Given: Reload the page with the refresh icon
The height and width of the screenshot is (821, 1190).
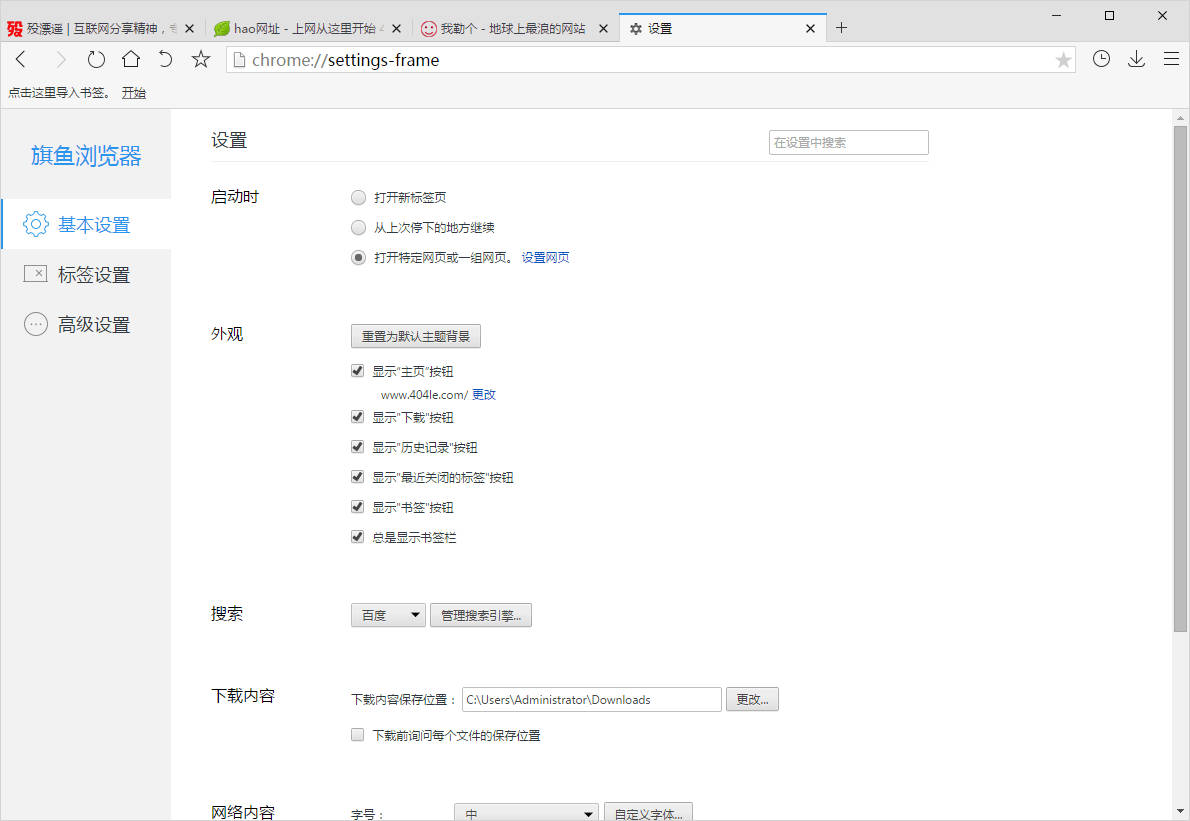Looking at the screenshot, I should pos(96,59).
